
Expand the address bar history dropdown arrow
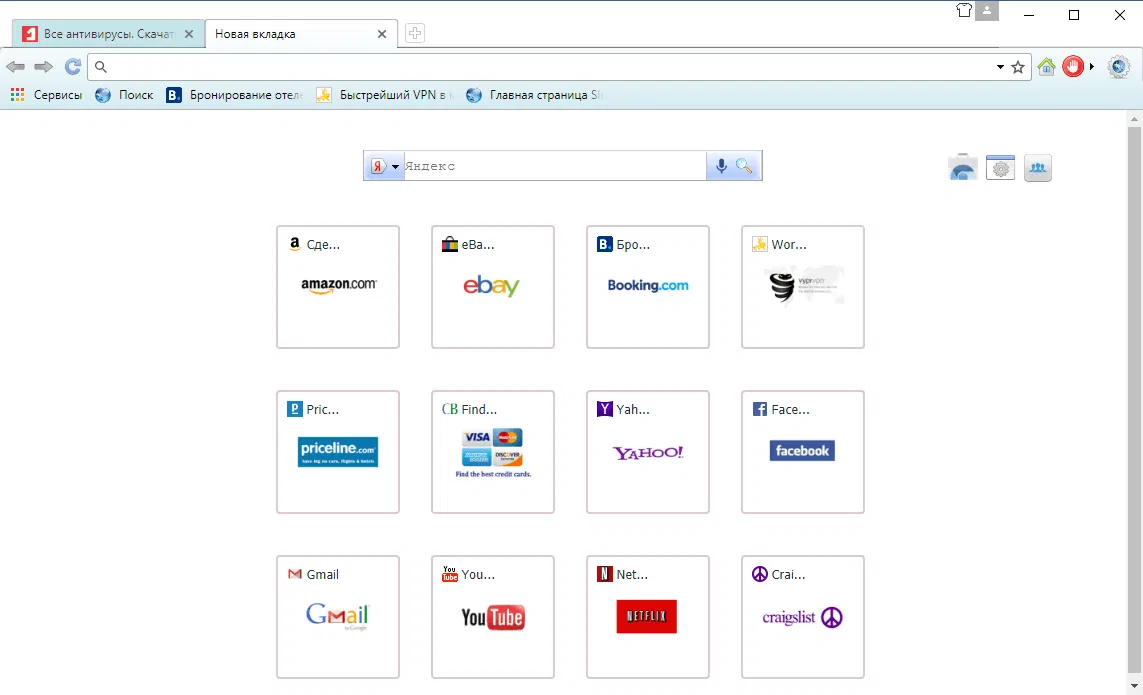coord(1000,67)
